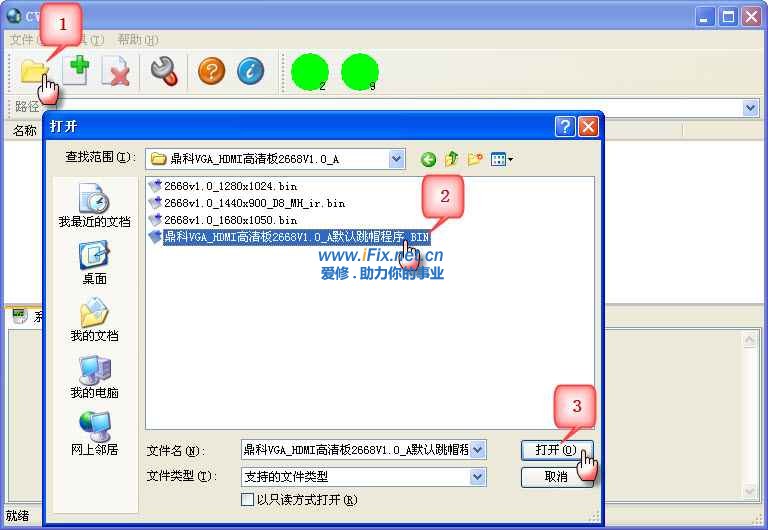768x530 pixels.
Task: Click the green plus add icon
Action: click(78, 69)
